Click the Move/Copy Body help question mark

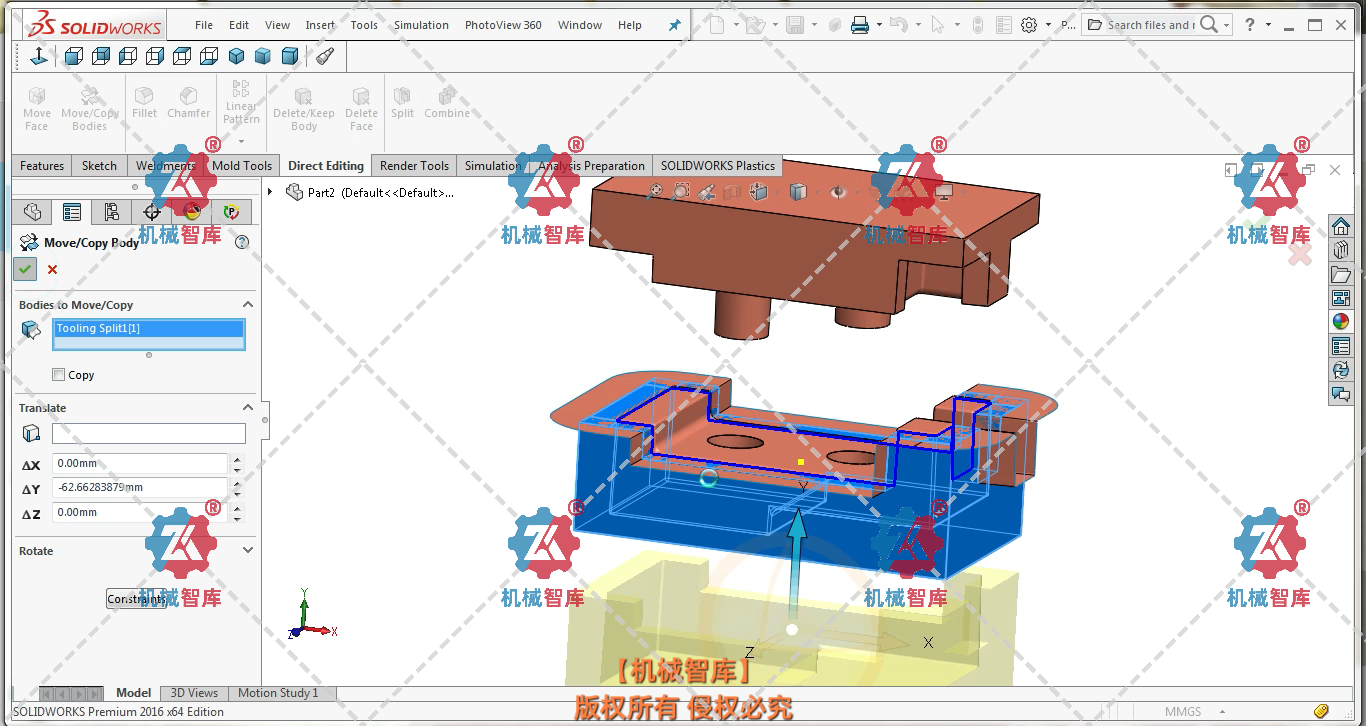tap(241, 242)
